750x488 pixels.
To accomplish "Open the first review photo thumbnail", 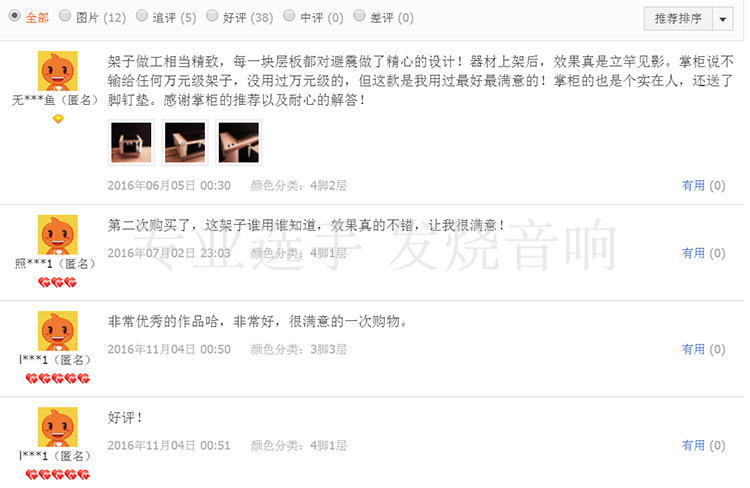I will (131, 142).
